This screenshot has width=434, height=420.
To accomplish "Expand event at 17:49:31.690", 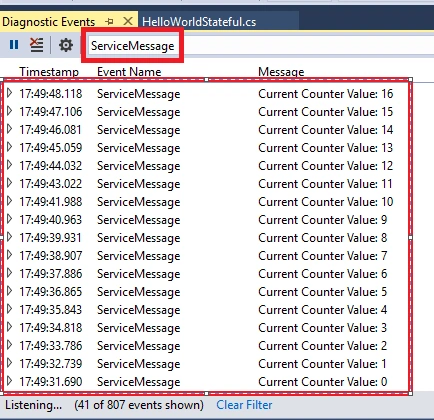I will coord(10,381).
